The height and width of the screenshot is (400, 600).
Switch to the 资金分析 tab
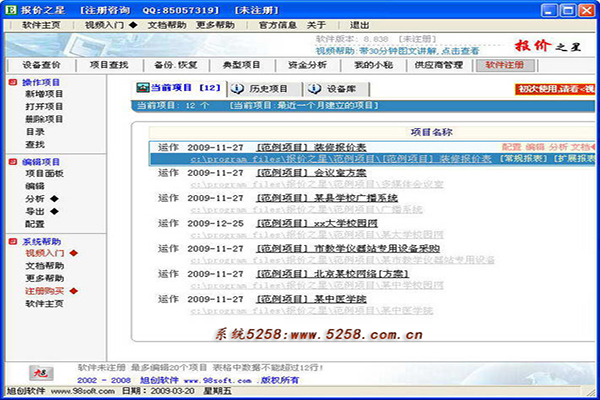[305, 65]
